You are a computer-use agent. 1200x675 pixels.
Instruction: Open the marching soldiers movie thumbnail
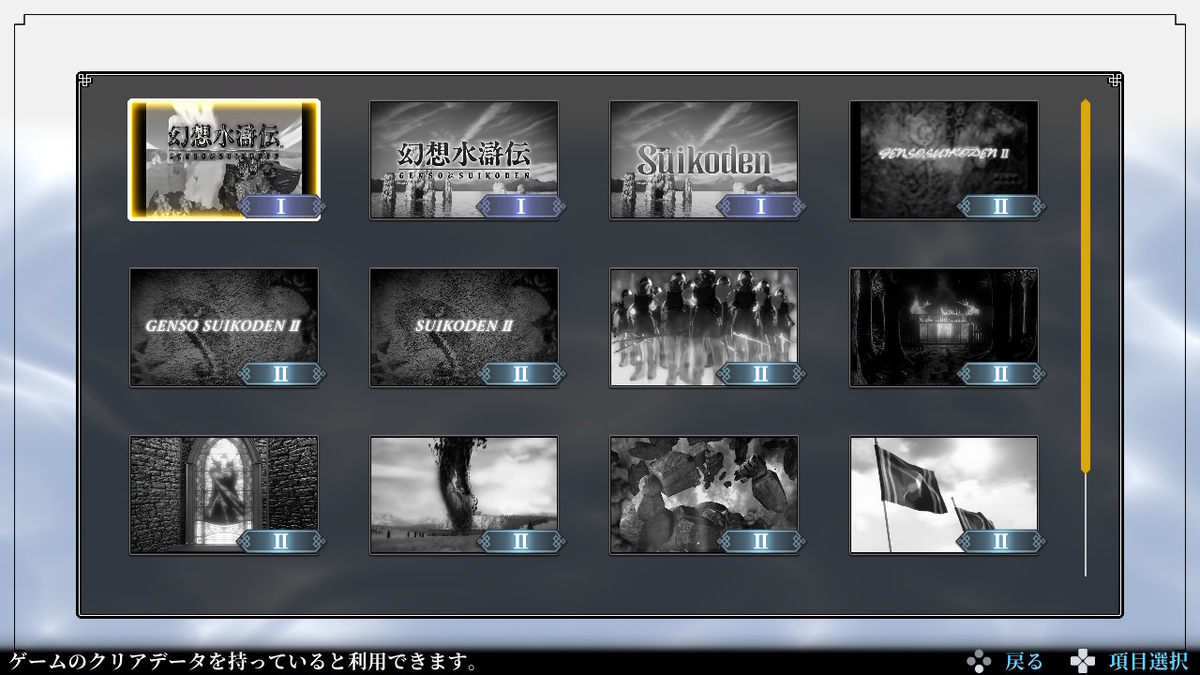click(x=704, y=327)
